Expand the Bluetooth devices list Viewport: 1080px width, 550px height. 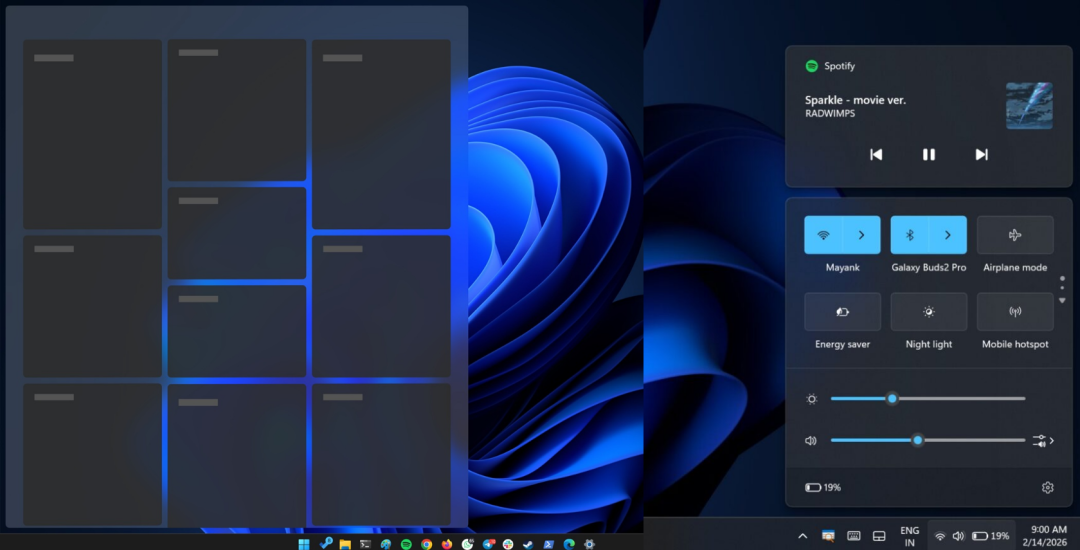tap(948, 235)
